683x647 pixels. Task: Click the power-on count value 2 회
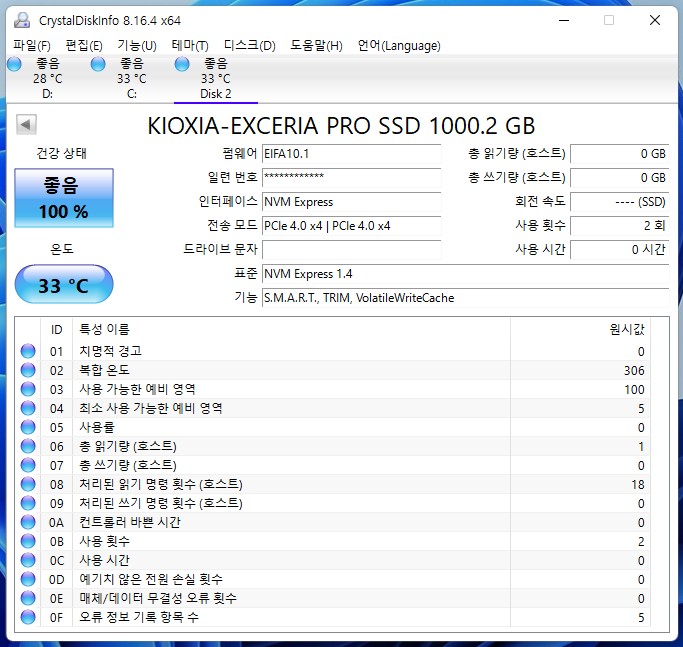pos(620,226)
